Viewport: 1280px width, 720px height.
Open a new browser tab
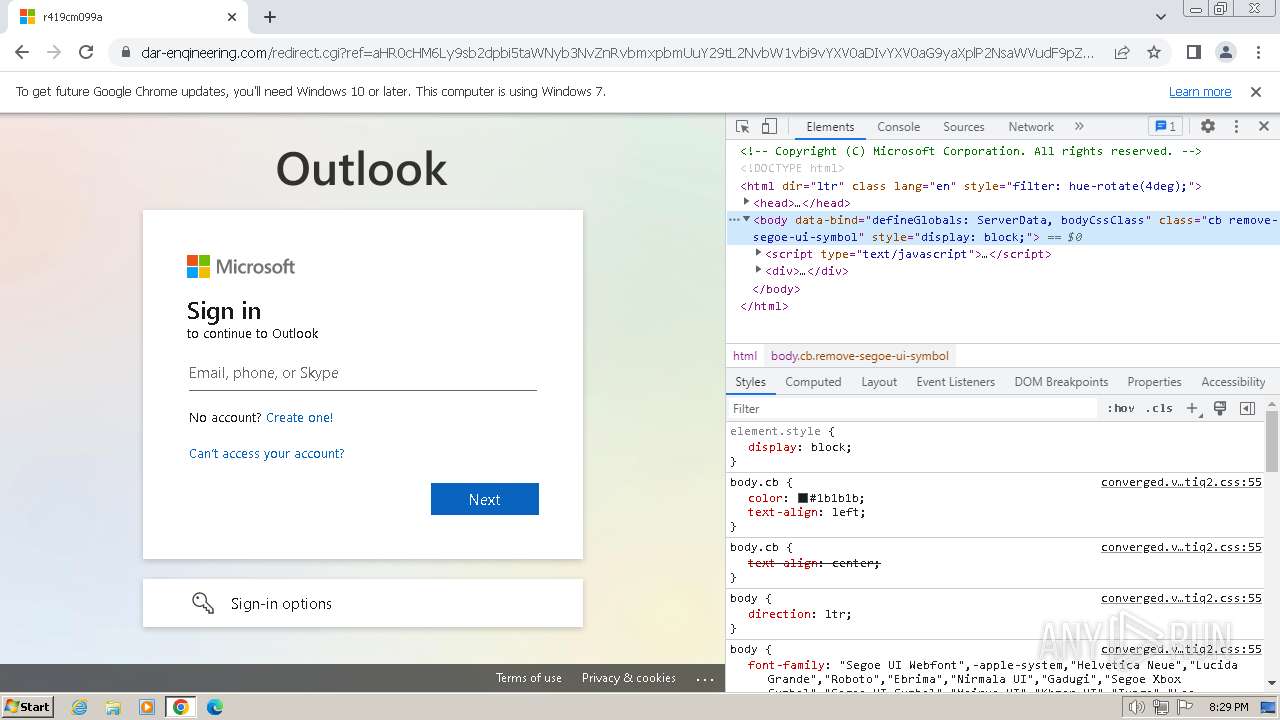270,17
